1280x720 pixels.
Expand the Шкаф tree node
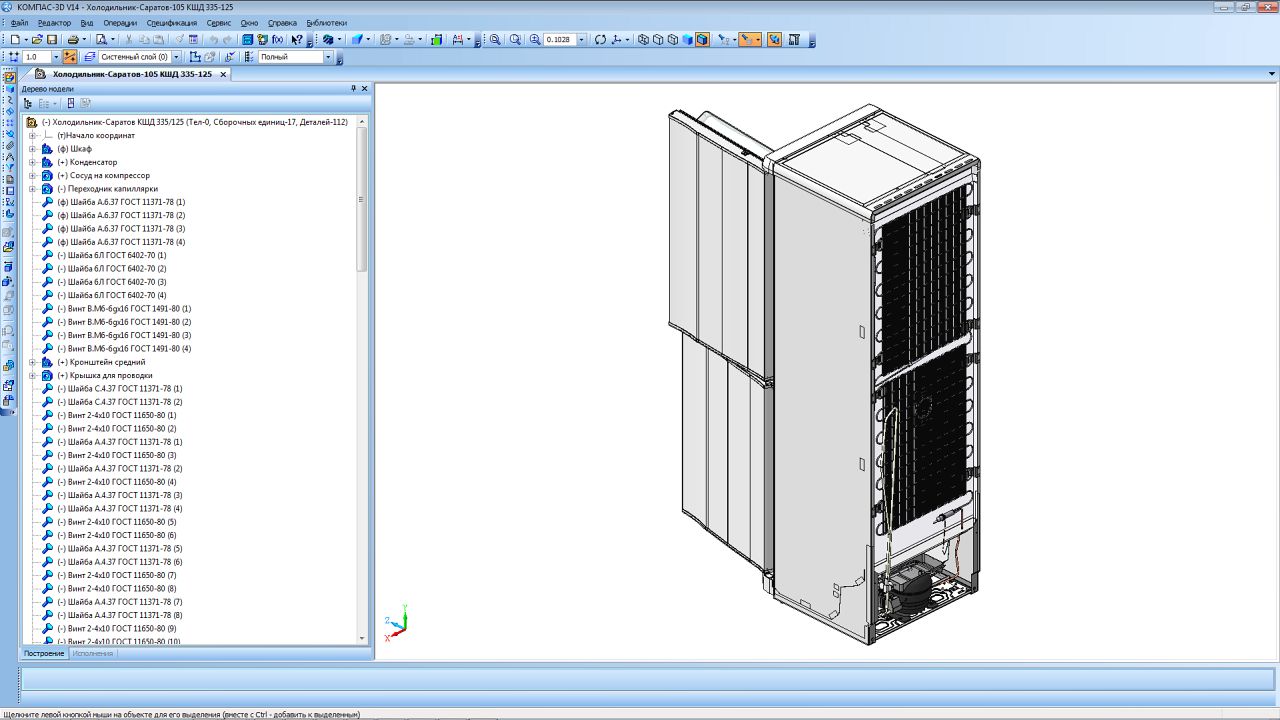coord(32,149)
